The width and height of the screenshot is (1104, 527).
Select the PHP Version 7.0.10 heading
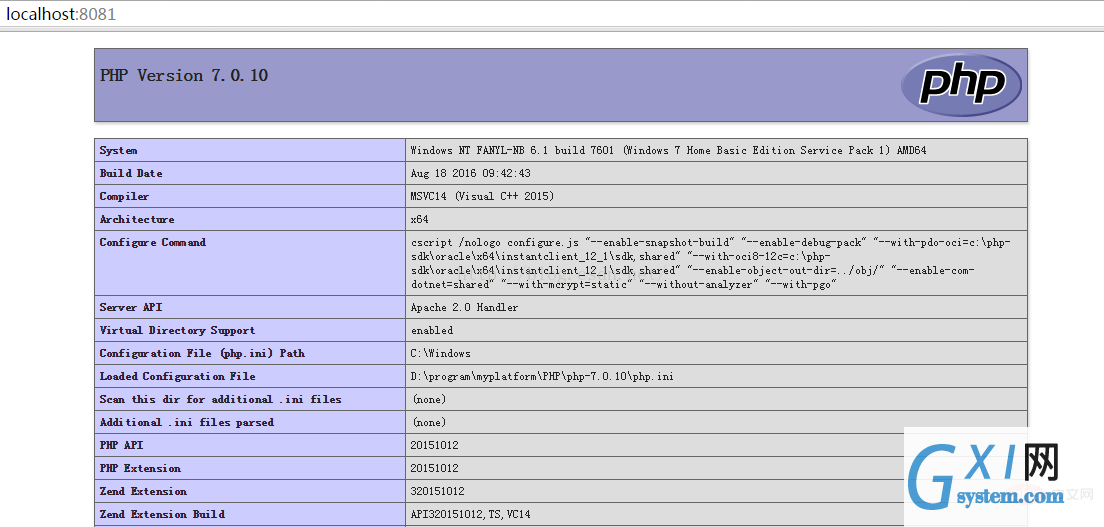(x=184, y=75)
